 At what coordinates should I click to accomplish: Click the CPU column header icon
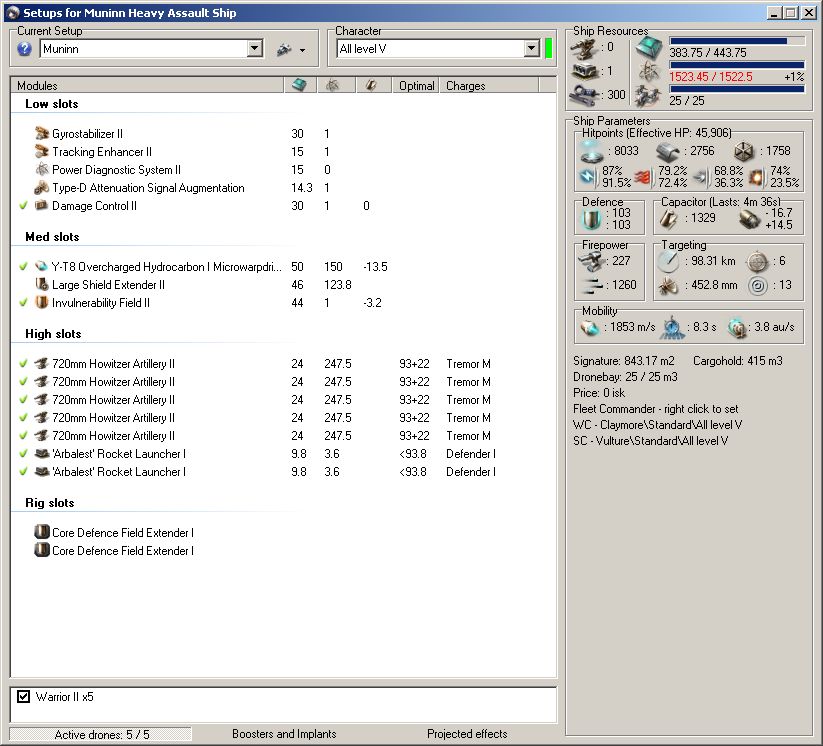pyautogui.click(x=298, y=86)
